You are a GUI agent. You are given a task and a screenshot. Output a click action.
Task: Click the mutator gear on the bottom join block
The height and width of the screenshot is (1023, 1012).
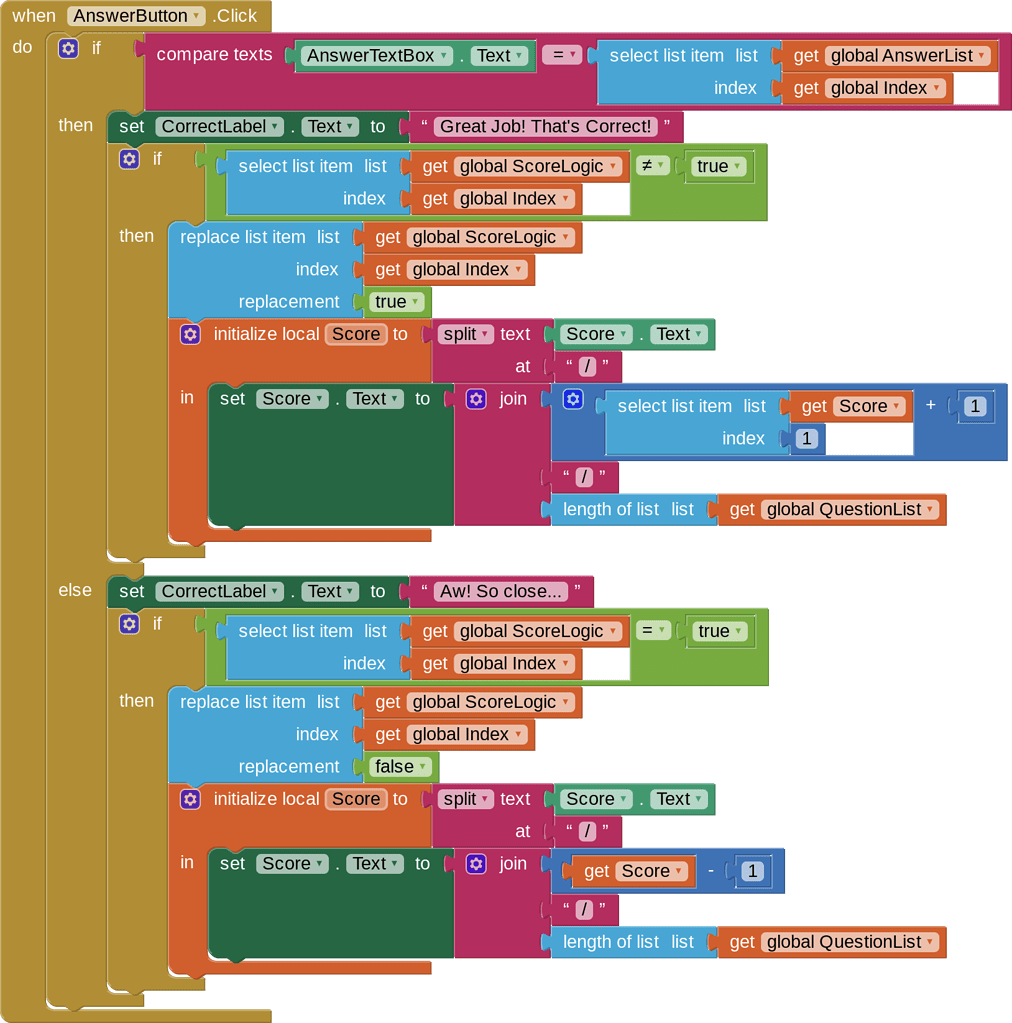coord(476,863)
